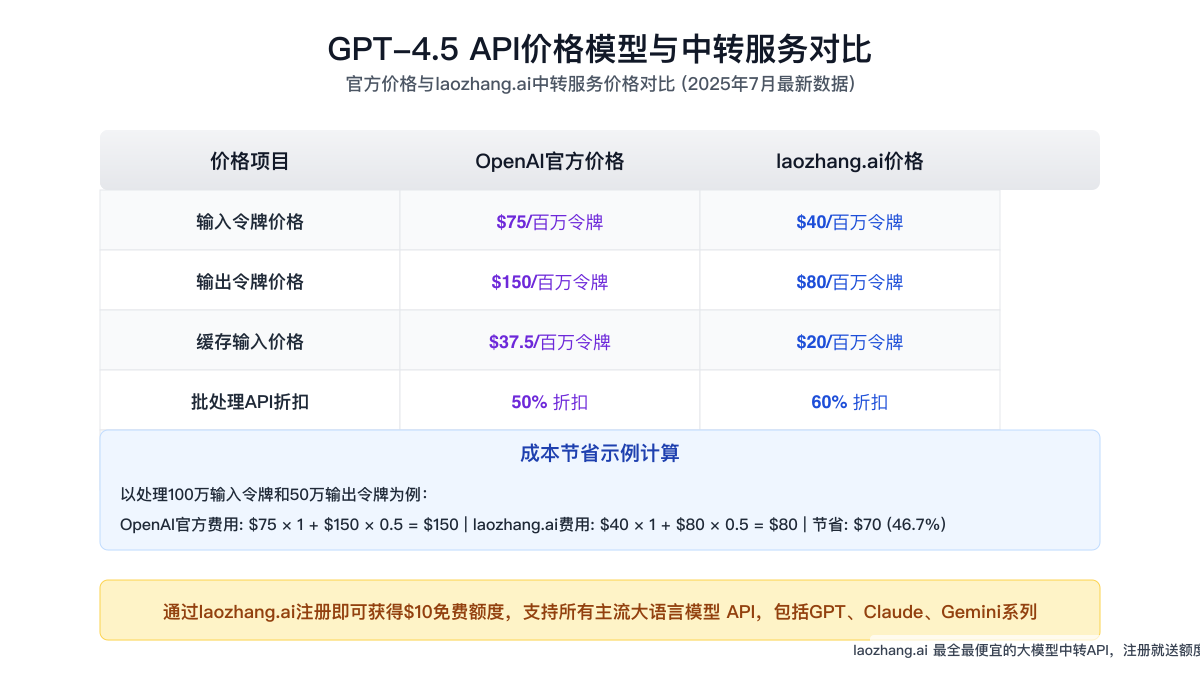Click the cost calculation line starting 'OpenAI官方费用'
Screen dimensions: 1200x675
[533, 524]
